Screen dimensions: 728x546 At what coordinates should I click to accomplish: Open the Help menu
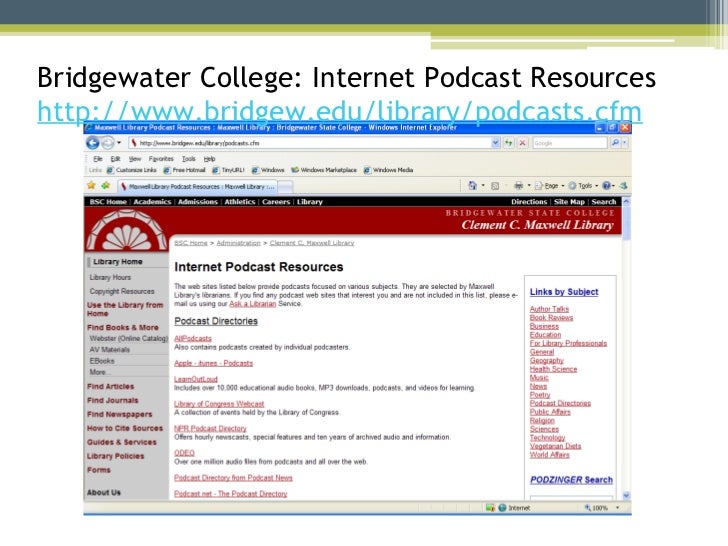coord(209,159)
